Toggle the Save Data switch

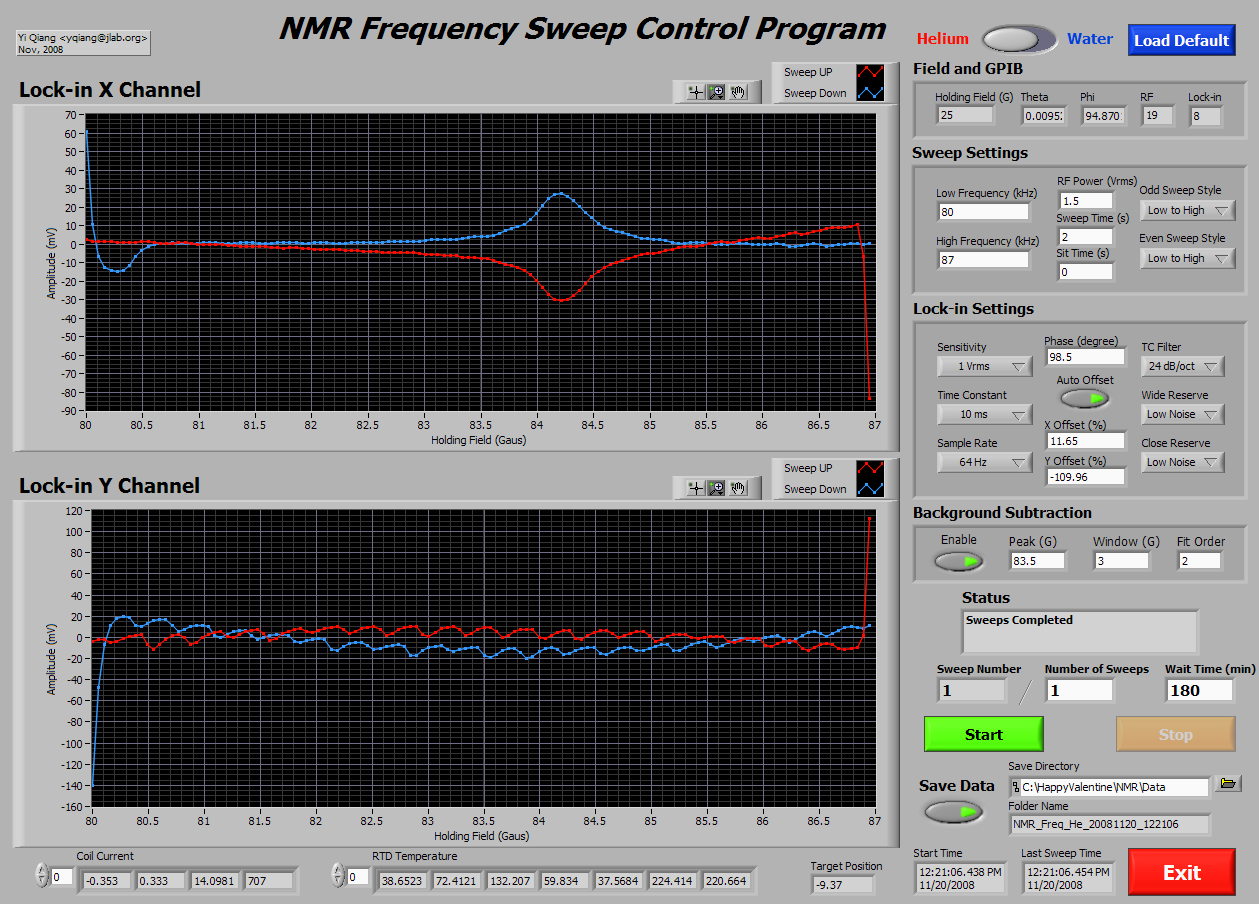click(954, 812)
